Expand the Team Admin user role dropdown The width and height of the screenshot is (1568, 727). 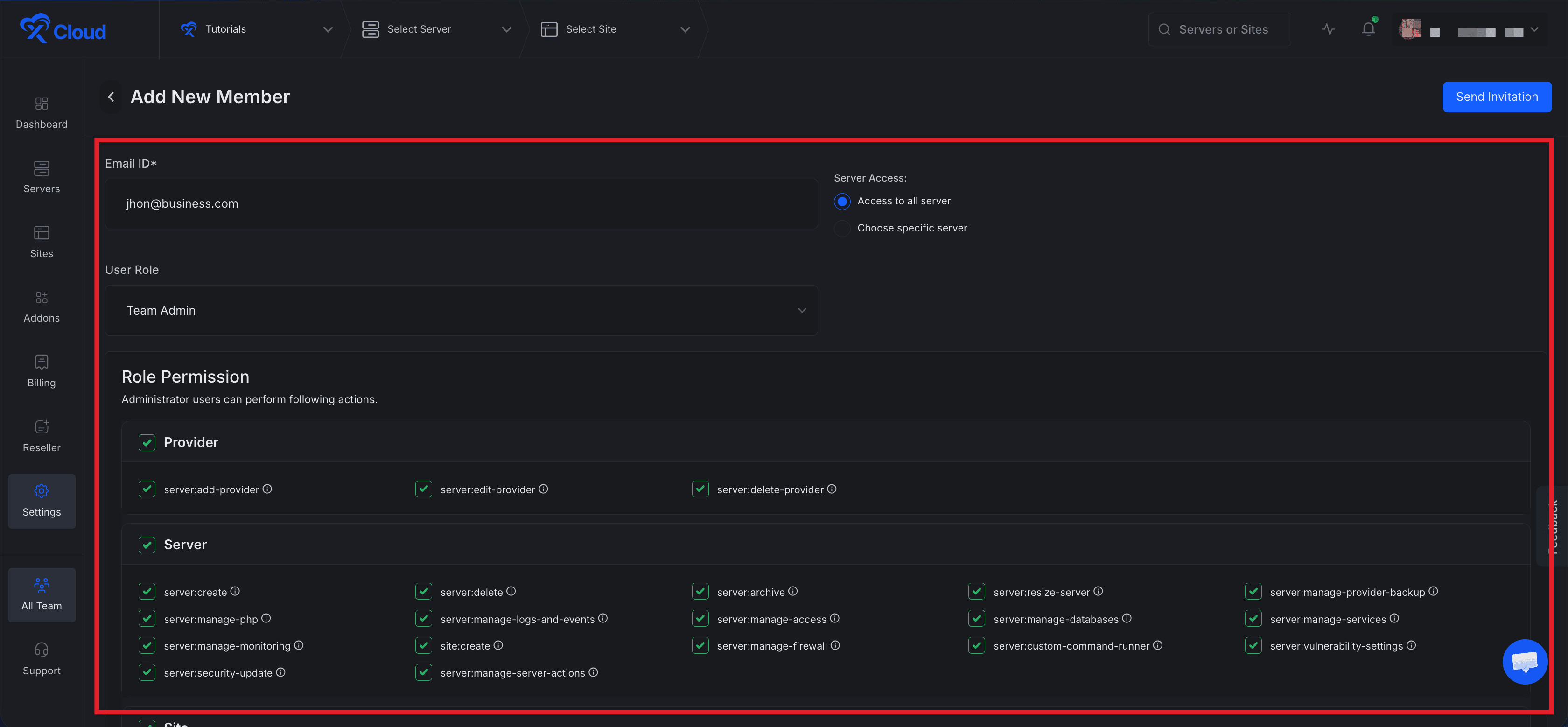[x=461, y=310]
